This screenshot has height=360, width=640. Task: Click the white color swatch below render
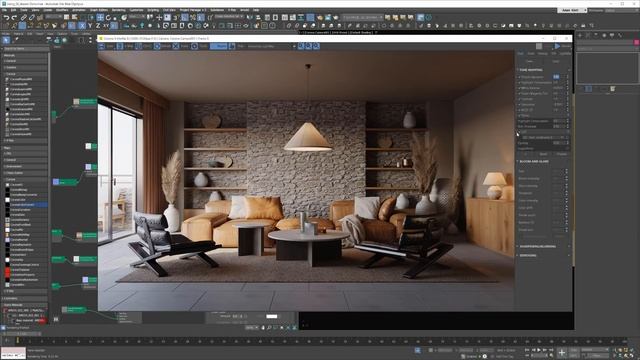271,316
